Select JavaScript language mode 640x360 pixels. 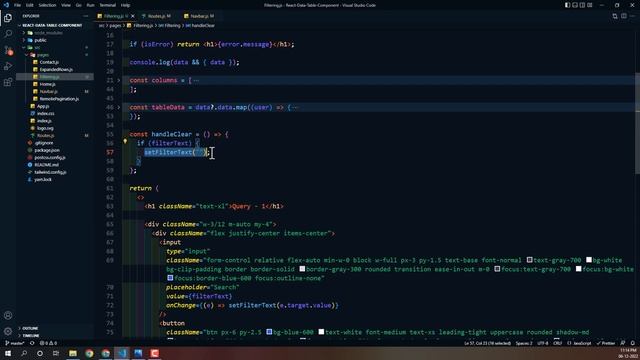point(579,343)
